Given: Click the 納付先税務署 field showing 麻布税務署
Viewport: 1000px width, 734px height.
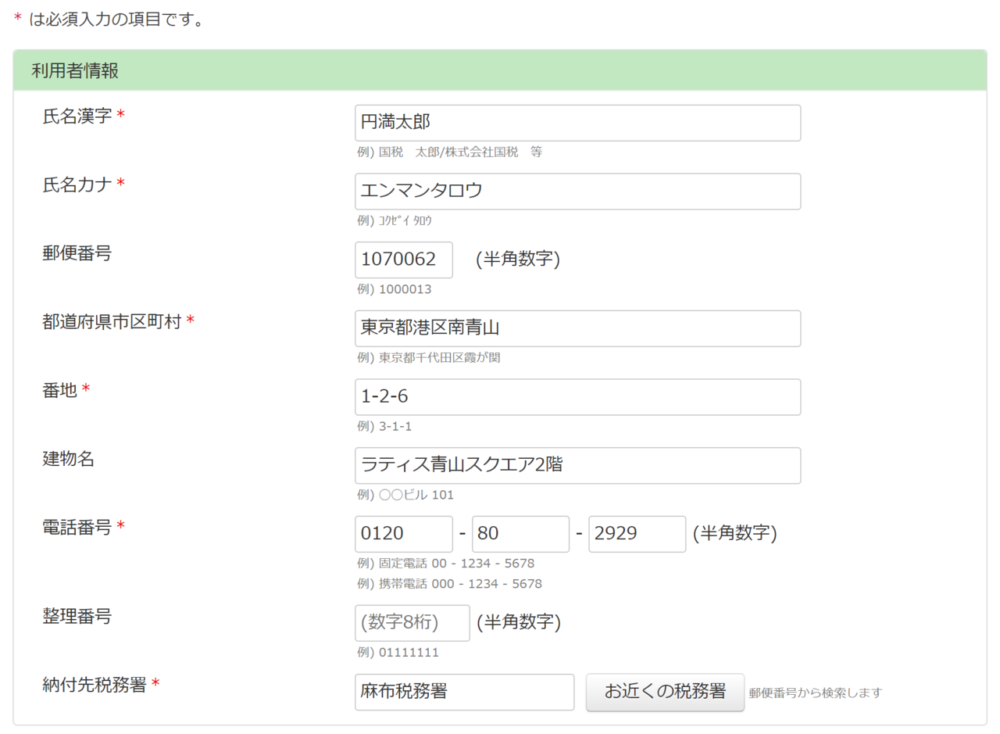Looking at the screenshot, I should (x=464, y=692).
